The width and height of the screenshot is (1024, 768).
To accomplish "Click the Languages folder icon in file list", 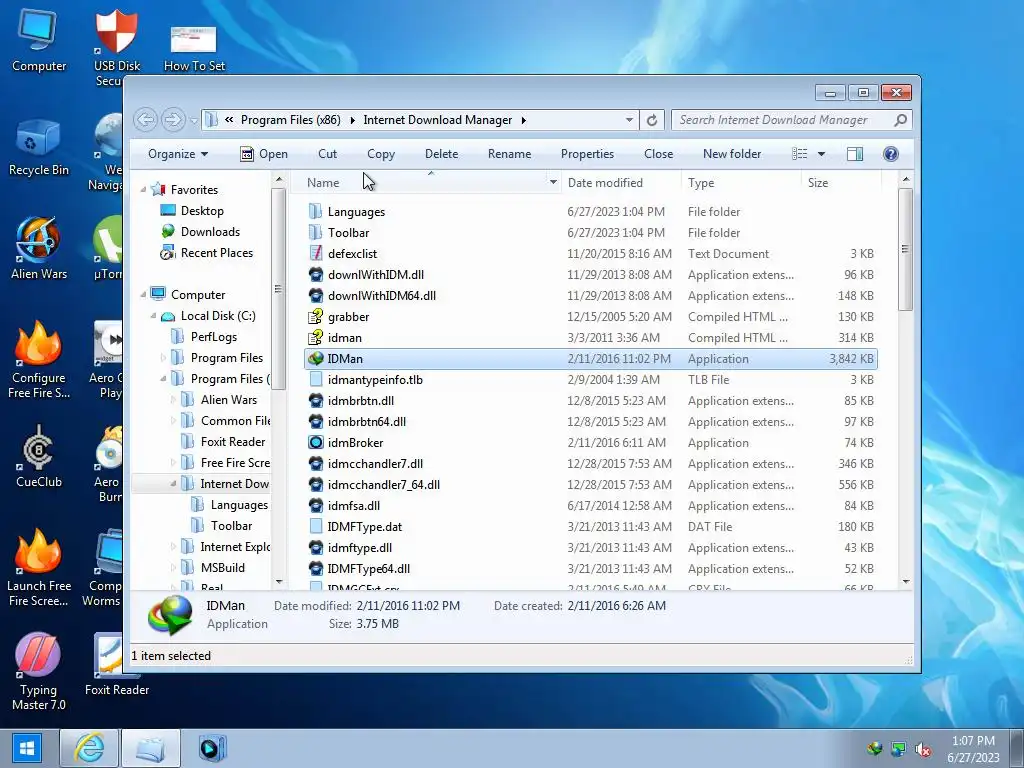I will point(316,212).
